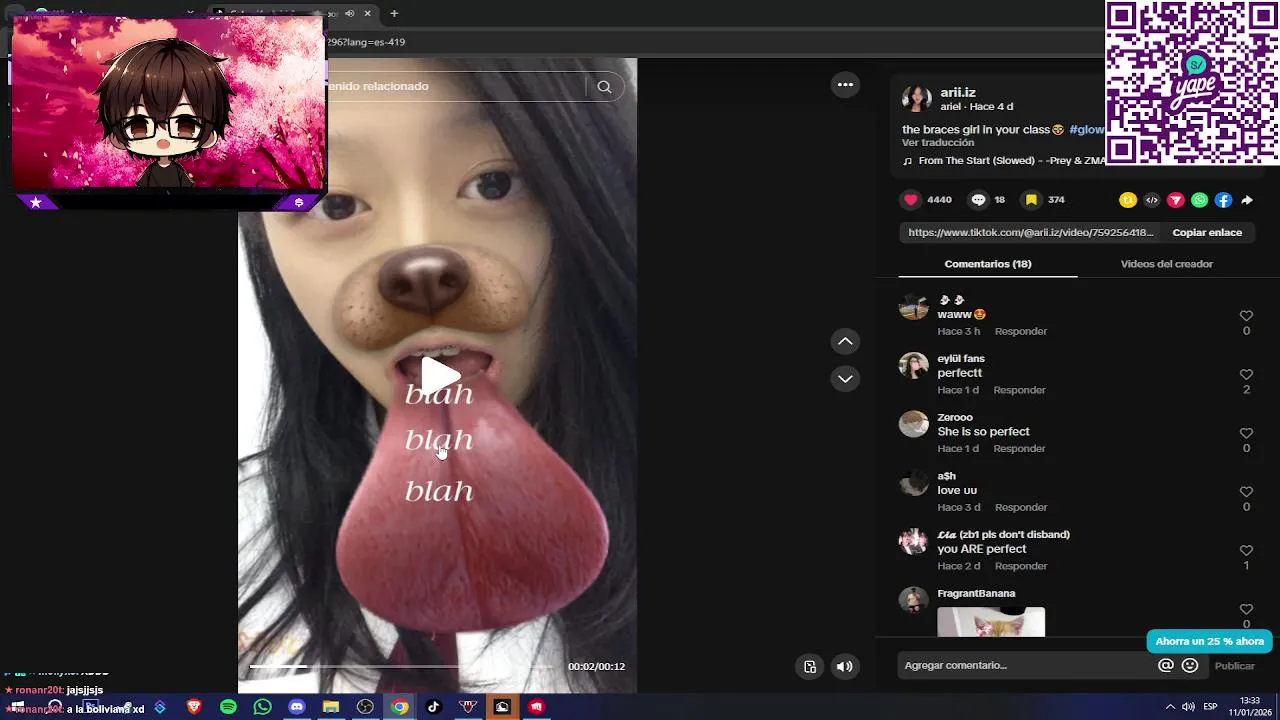Image resolution: width=1280 pixels, height=720 pixels.
Task: Reply to Zerooo's comment
Action: point(1019,449)
